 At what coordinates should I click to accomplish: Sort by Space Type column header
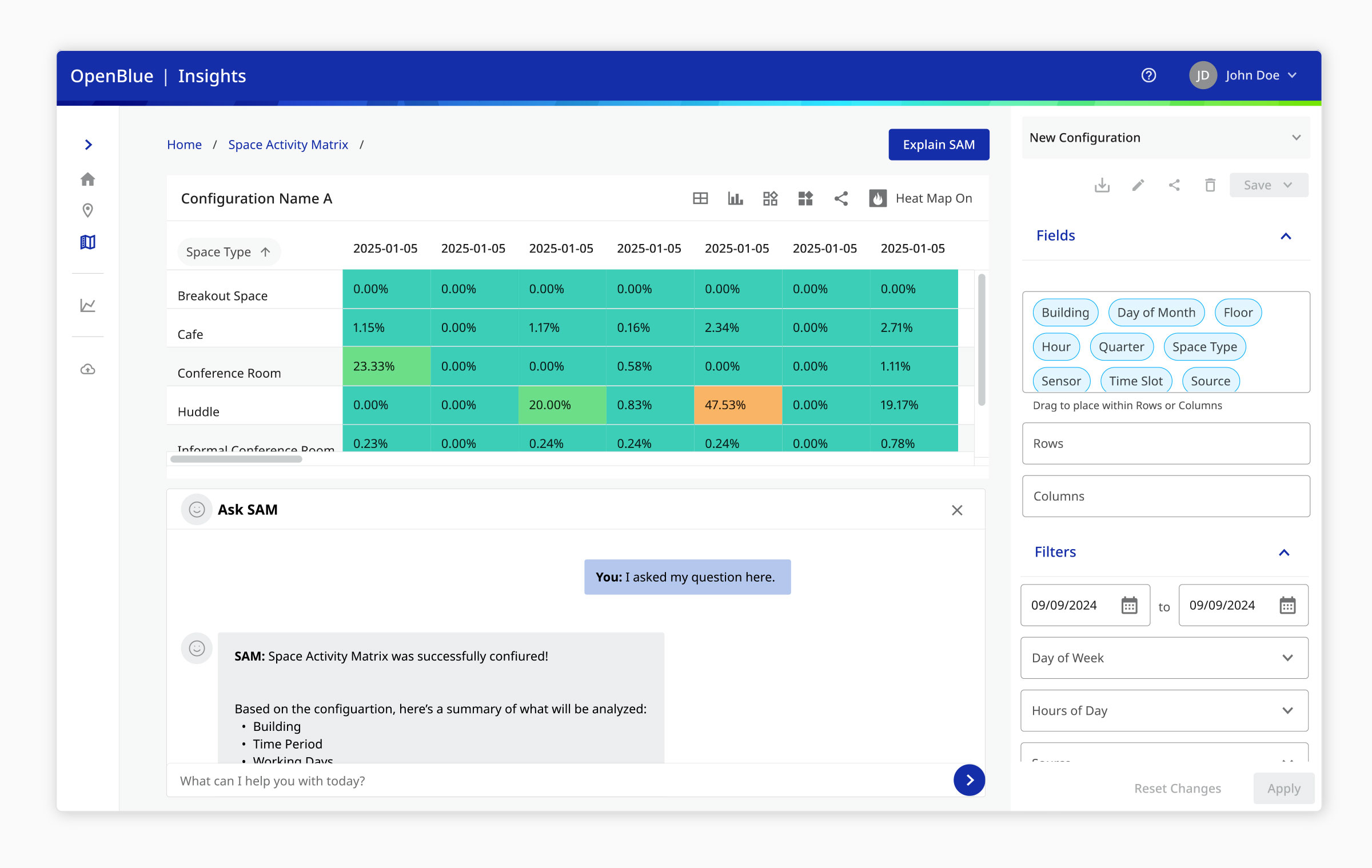229,252
